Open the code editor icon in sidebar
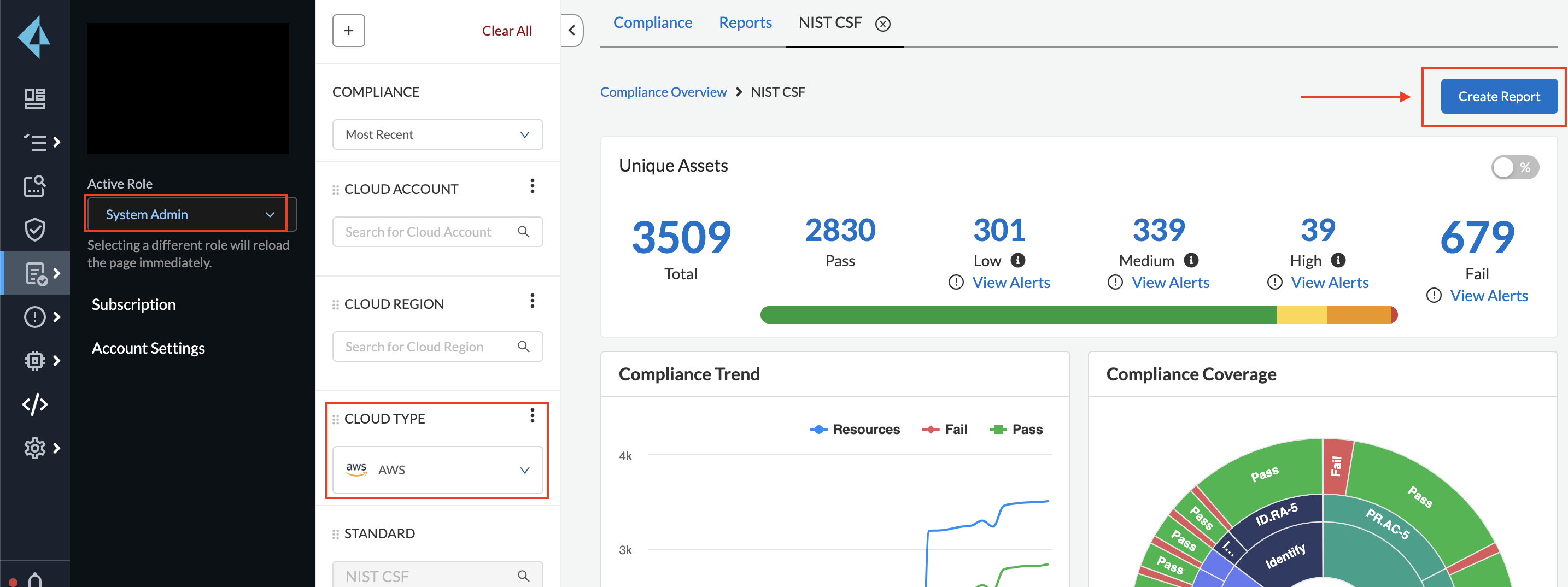Screen dimensions: 1568x587 (34, 404)
